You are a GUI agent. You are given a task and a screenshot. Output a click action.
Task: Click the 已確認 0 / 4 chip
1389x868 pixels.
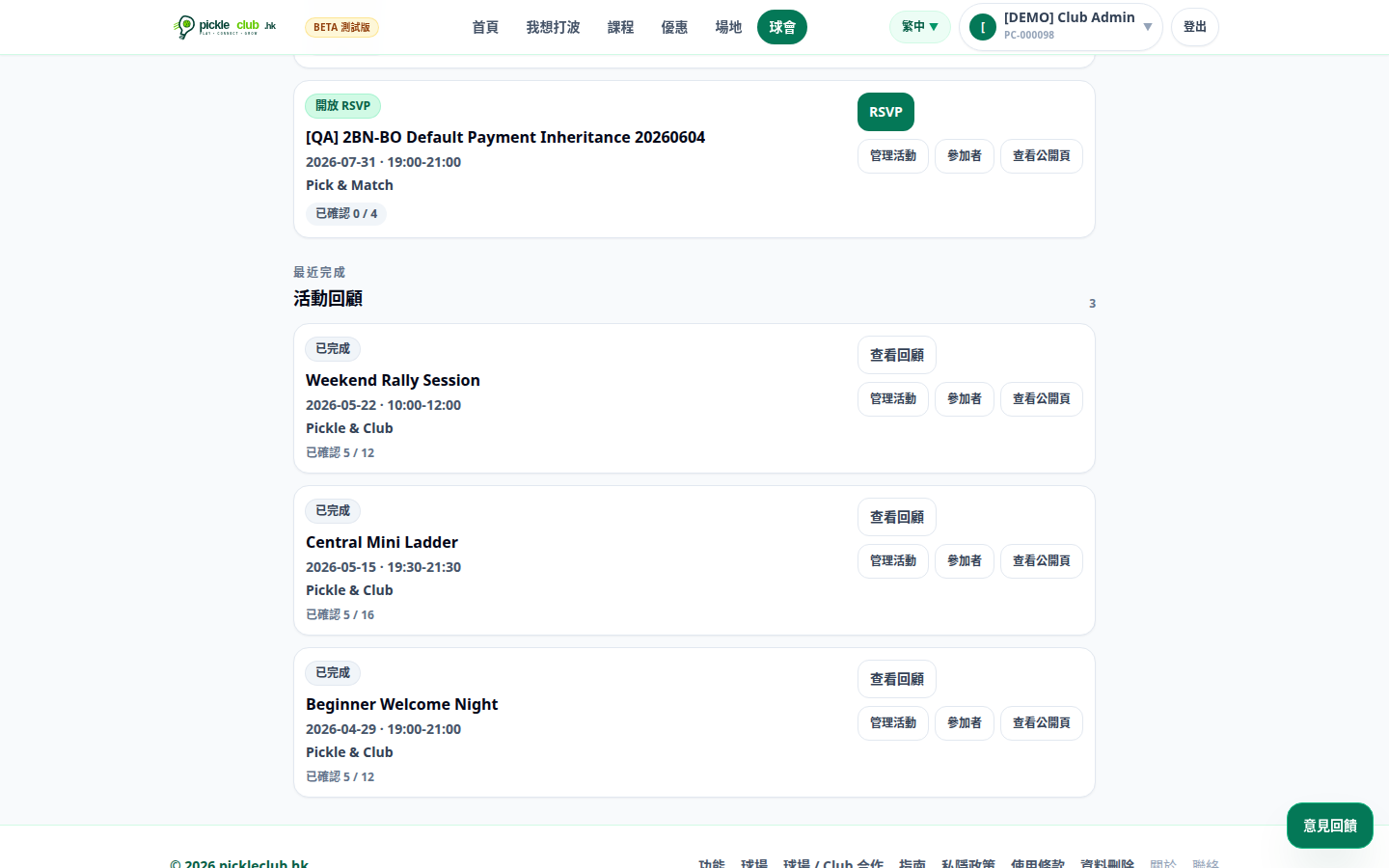346,213
